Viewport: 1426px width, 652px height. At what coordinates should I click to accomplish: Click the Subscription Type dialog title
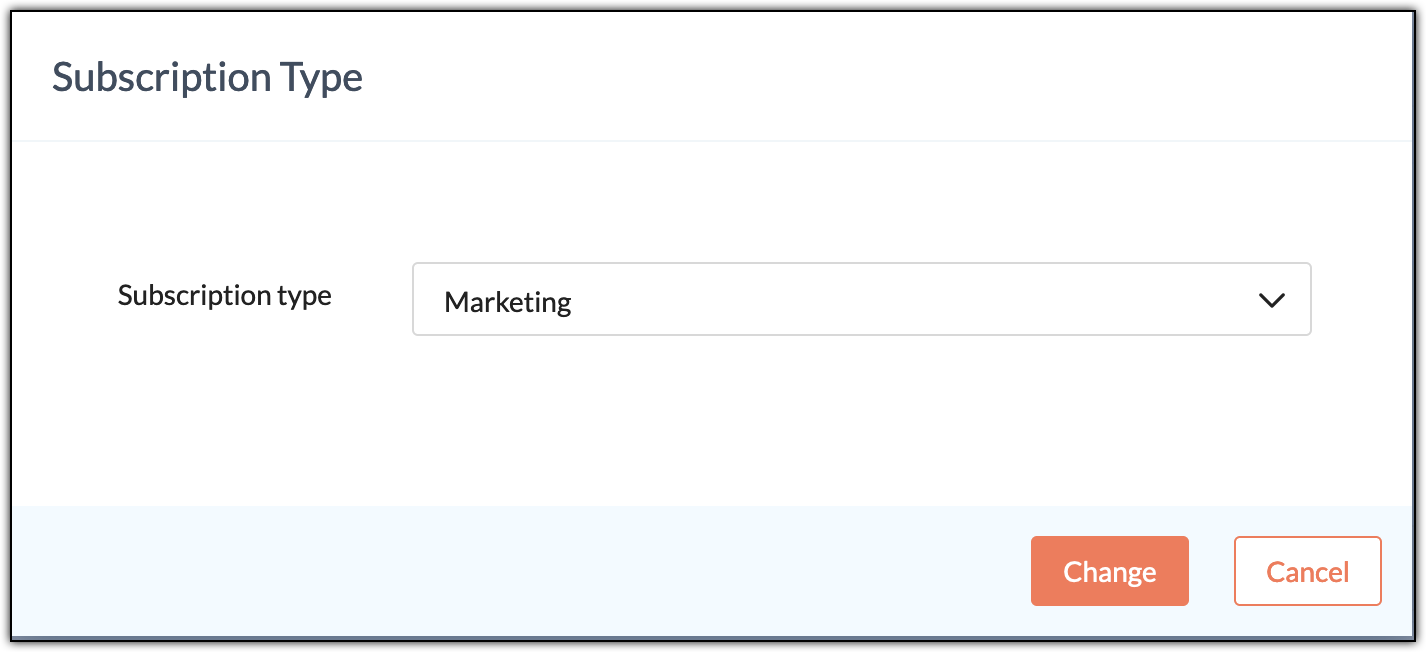(x=207, y=76)
